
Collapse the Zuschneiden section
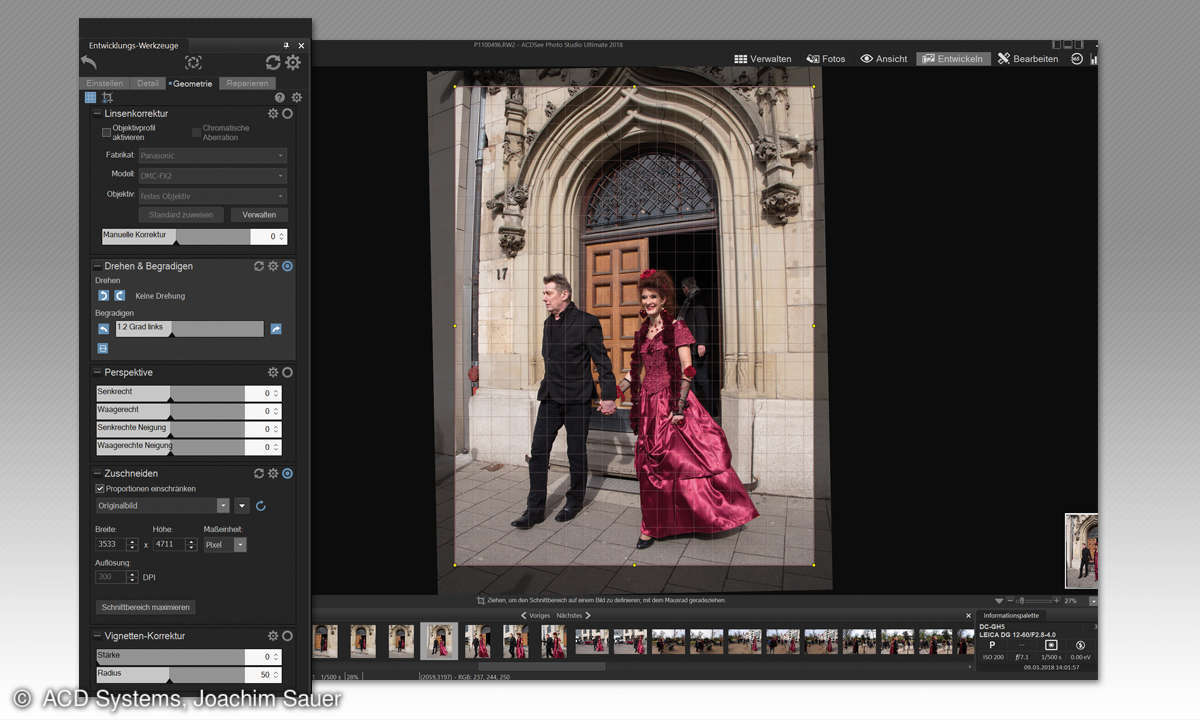(98, 473)
